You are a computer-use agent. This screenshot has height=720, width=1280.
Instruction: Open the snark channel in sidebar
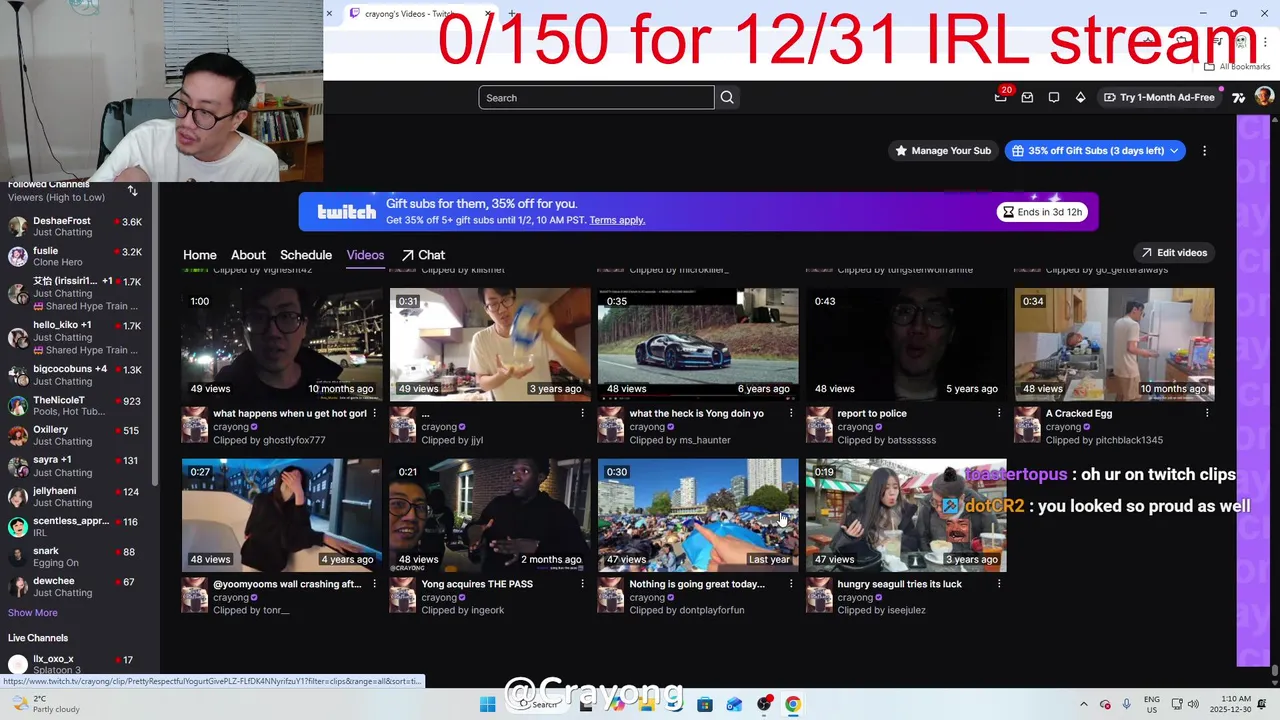tap(80, 556)
